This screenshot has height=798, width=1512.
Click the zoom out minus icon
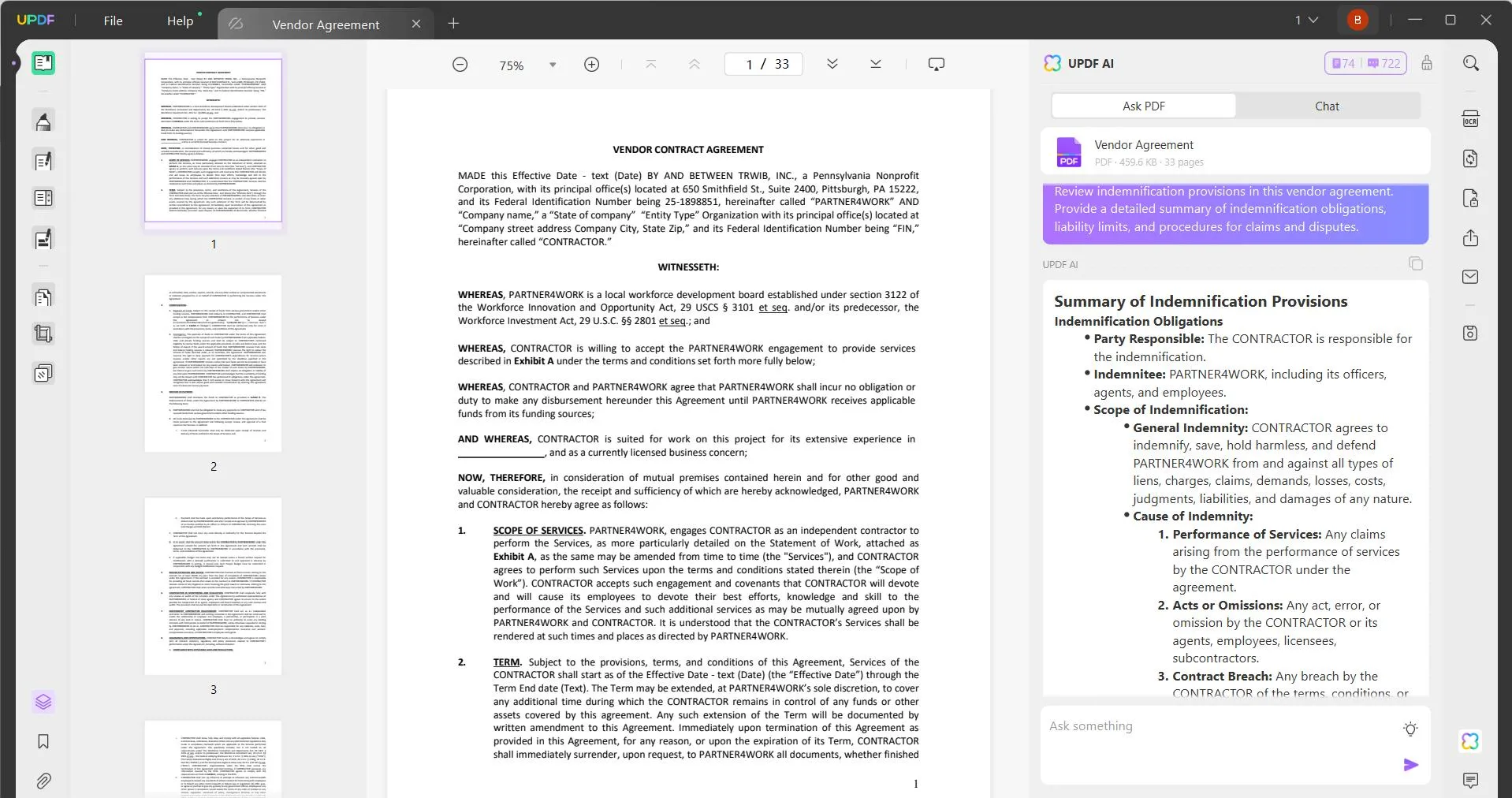tap(460, 65)
